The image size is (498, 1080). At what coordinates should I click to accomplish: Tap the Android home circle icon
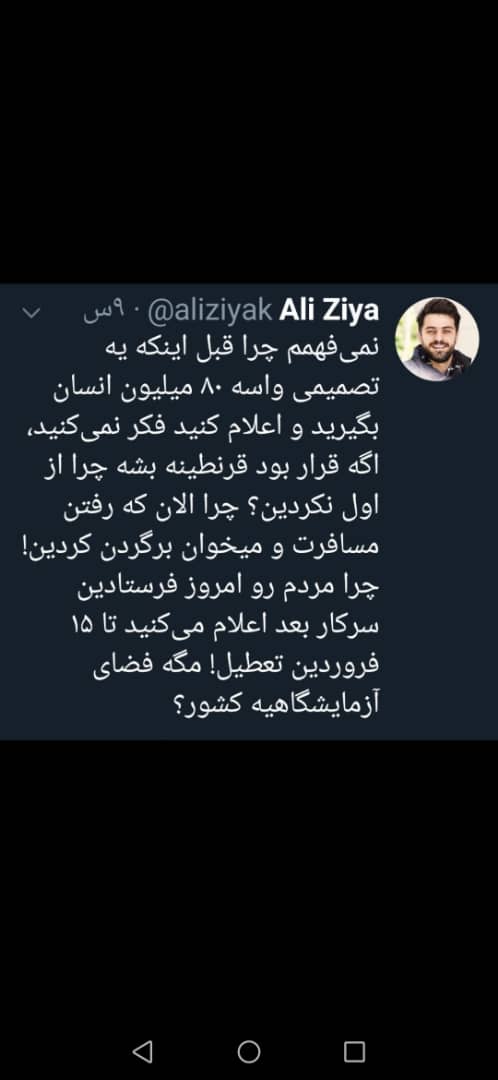pos(249,1051)
